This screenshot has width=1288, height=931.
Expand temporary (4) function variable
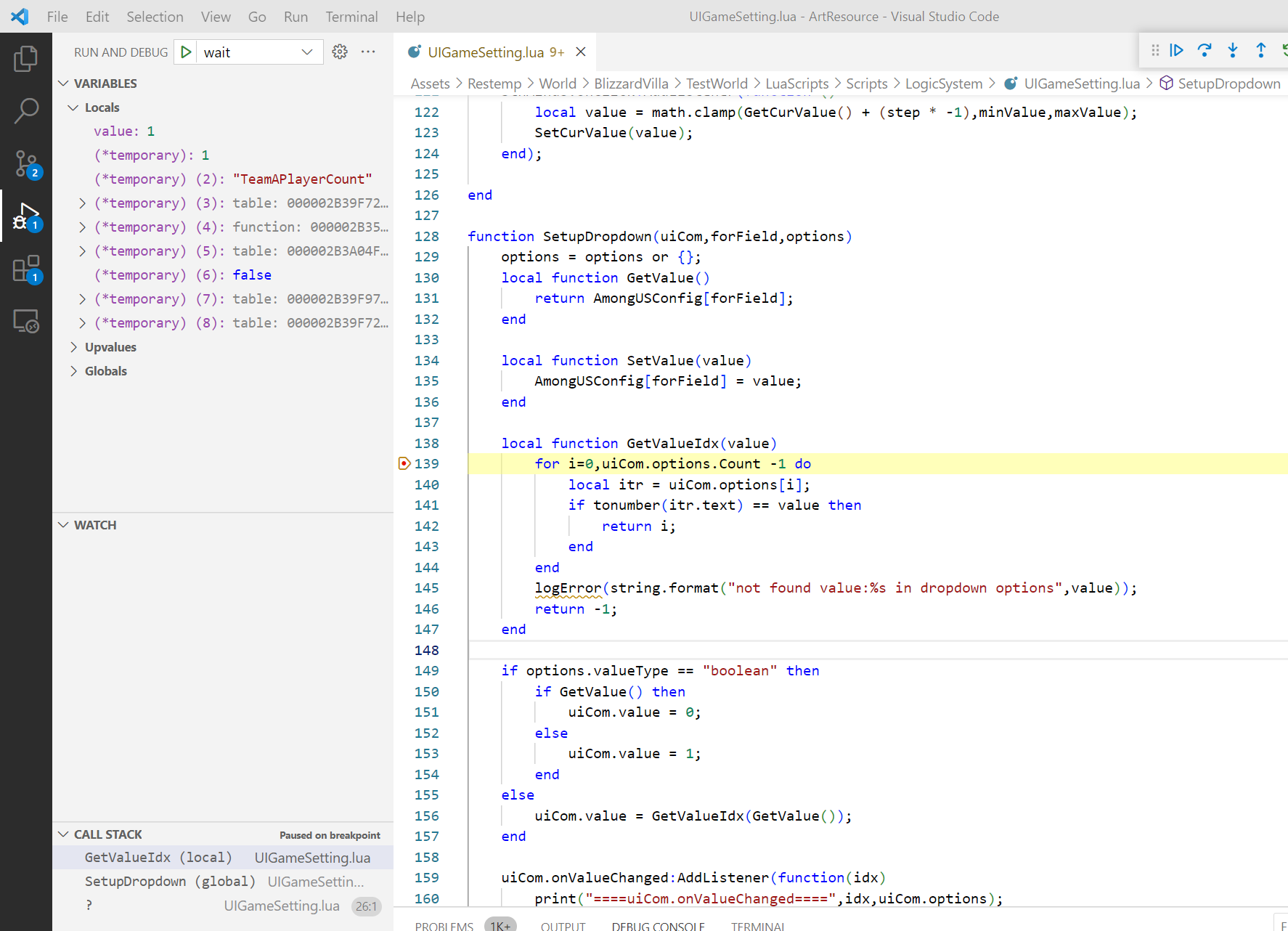pos(82,227)
